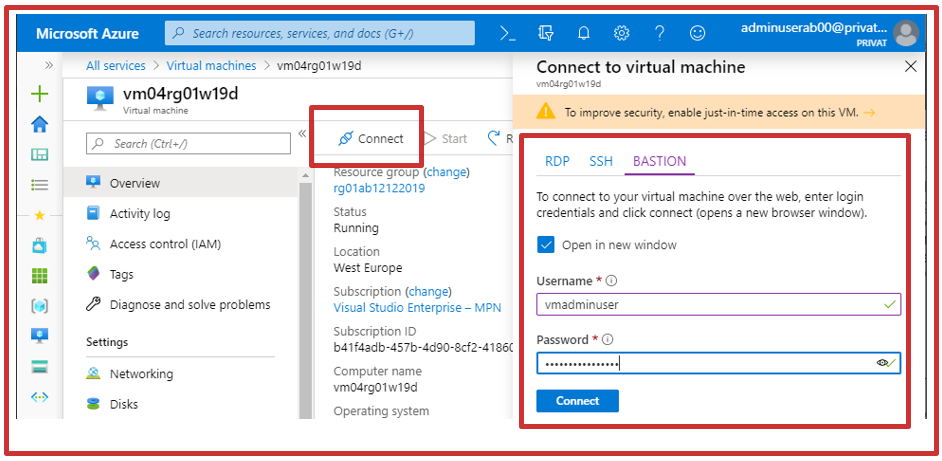Open the account avatar menu
Screen dimensions: 942x461
point(906,34)
